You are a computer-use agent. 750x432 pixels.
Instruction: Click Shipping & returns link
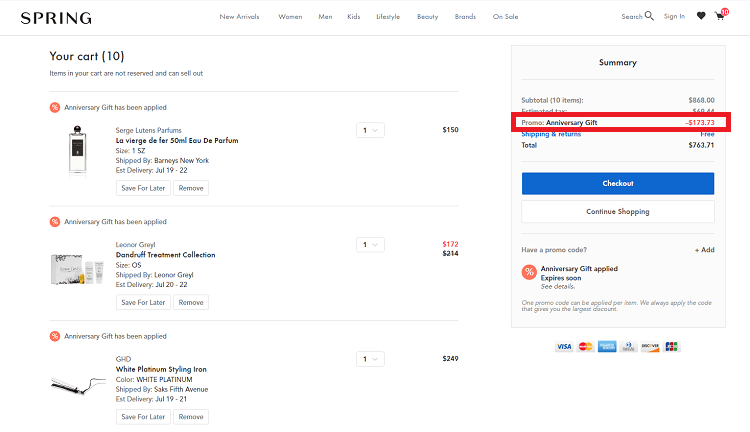551,134
